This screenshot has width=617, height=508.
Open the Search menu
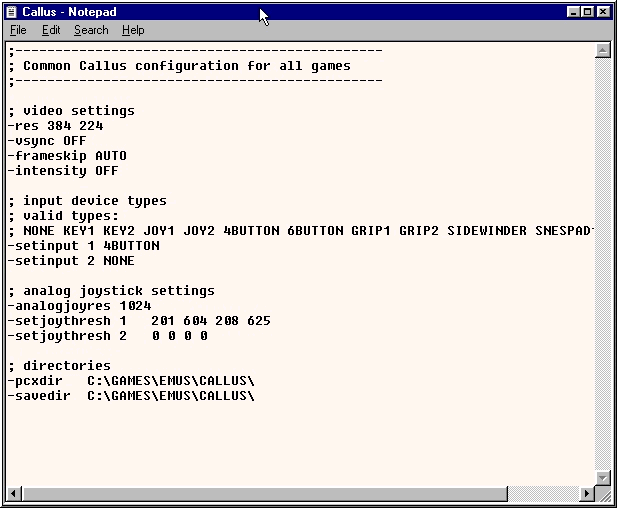coord(91,30)
